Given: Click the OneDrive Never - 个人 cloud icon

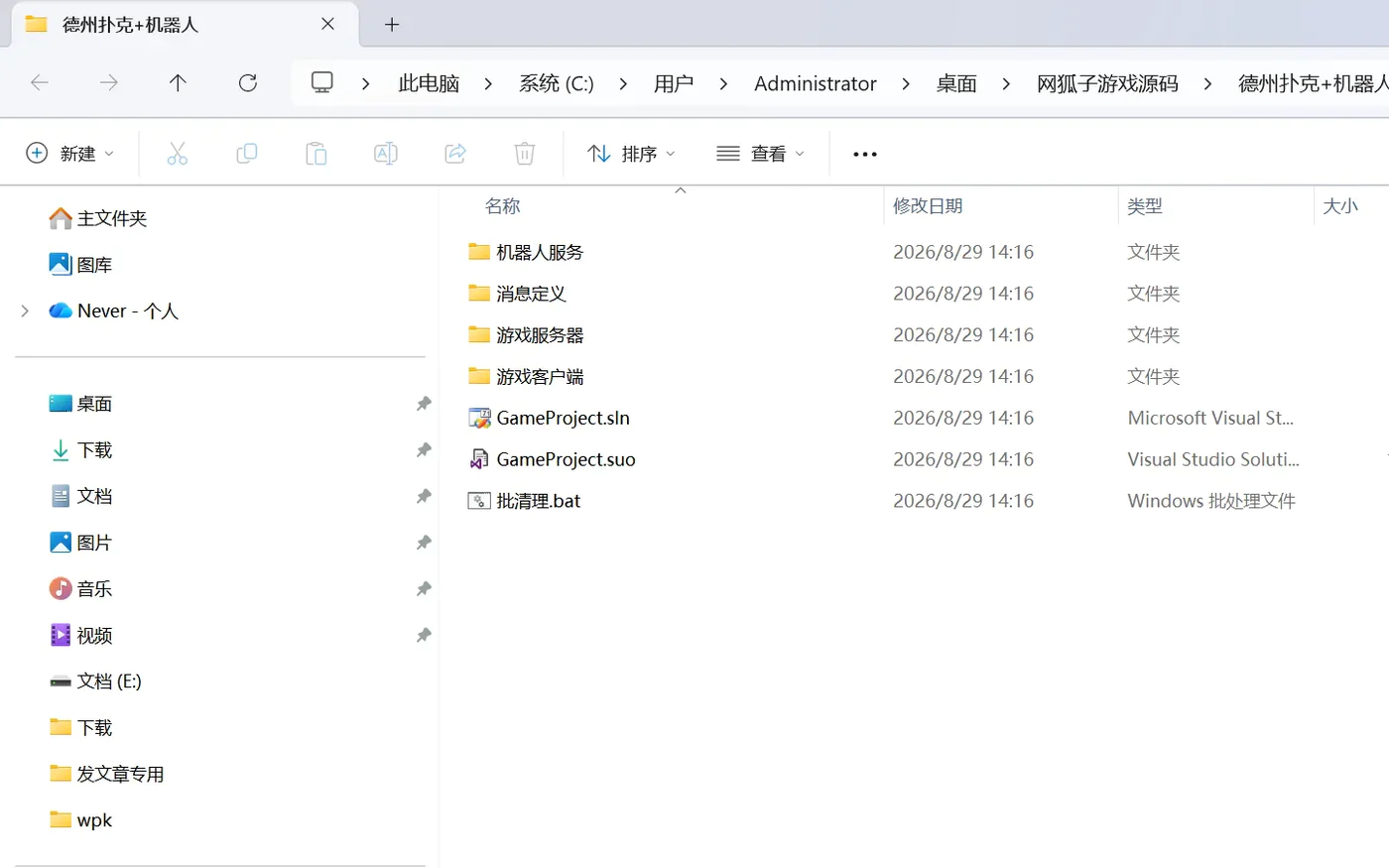Looking at the screenshot, I should (61, 310).
